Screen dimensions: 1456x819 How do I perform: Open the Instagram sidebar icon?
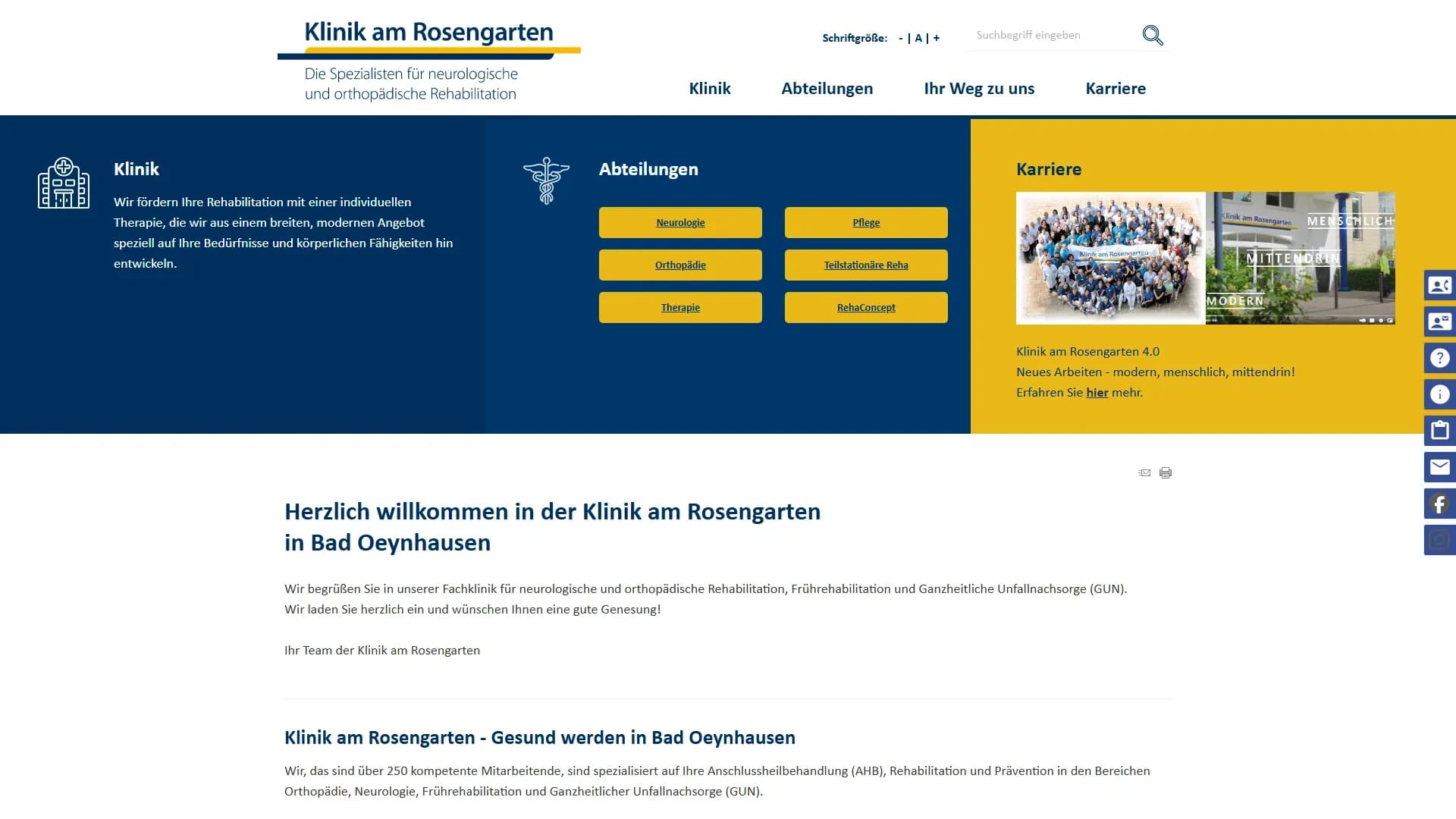click(1439, 540)
